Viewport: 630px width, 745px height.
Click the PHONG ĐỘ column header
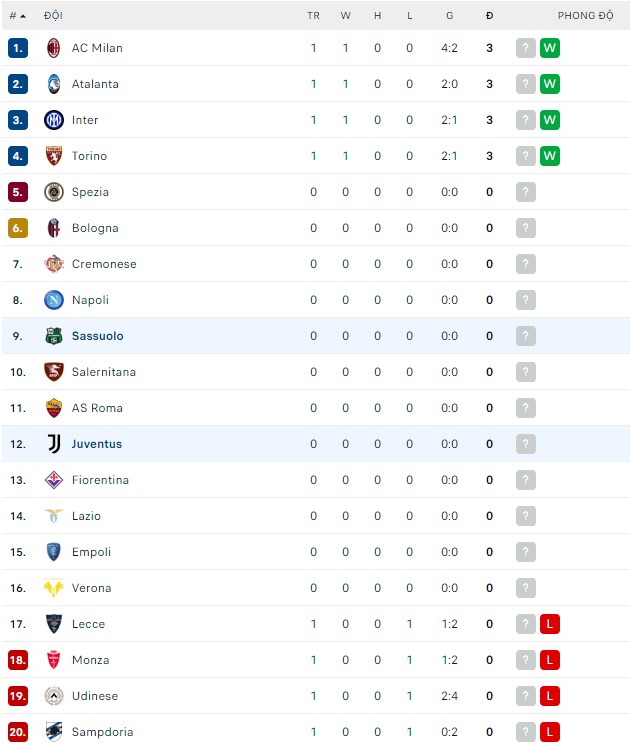point(585,16)
